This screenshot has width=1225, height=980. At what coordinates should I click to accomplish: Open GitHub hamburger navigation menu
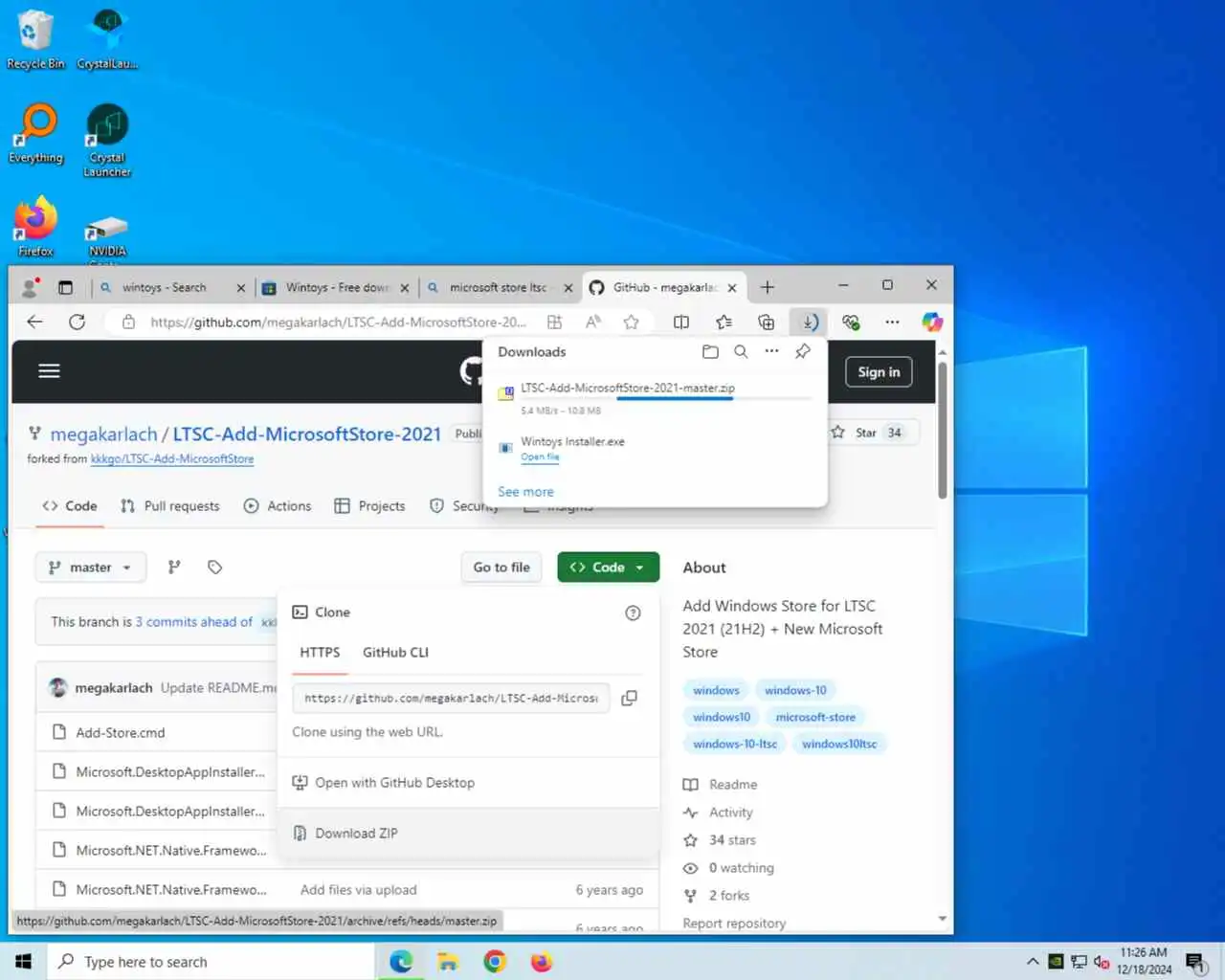(x=49, y=371)
